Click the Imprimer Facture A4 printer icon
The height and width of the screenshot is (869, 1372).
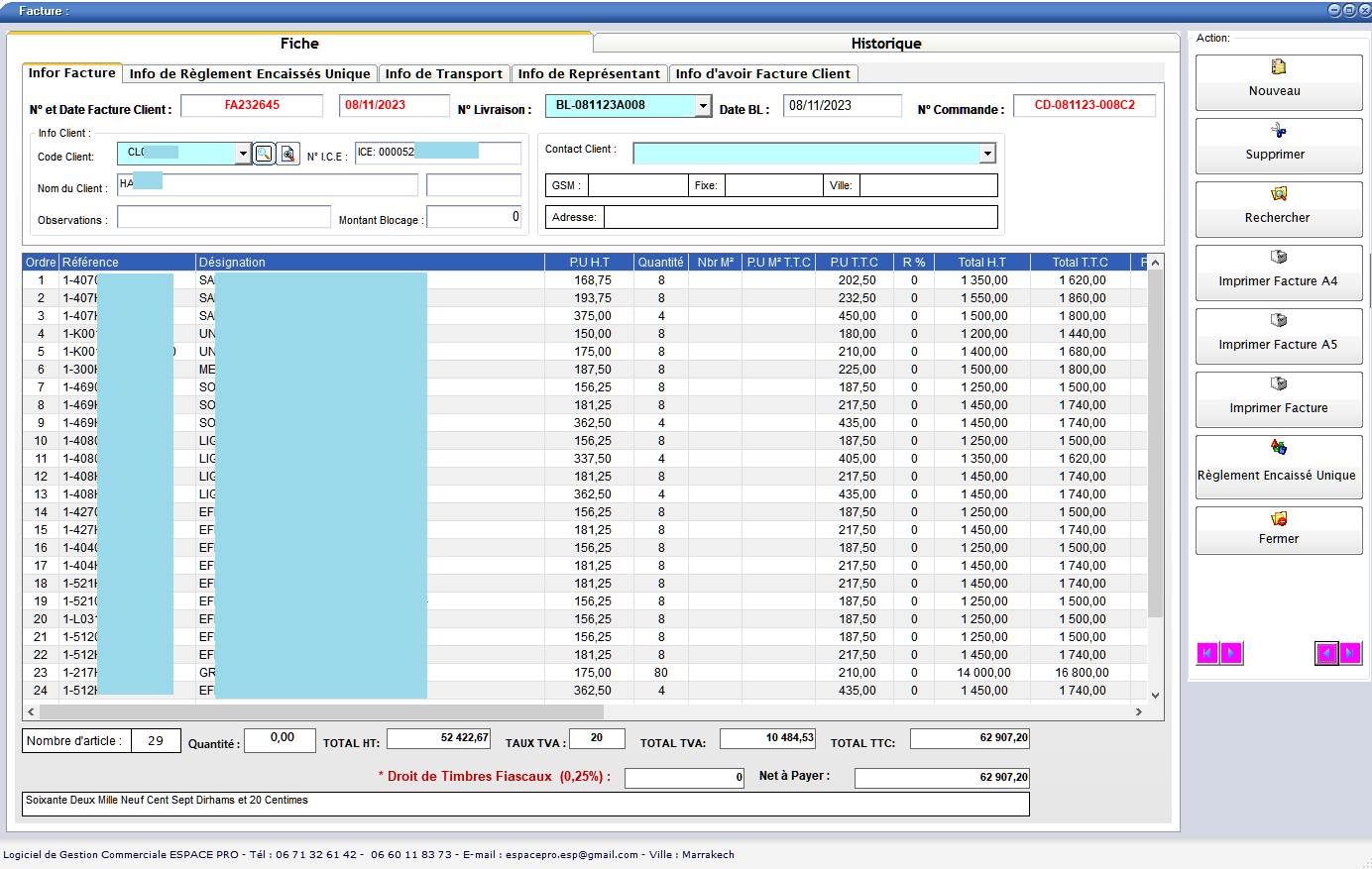tap(1278, 258)
